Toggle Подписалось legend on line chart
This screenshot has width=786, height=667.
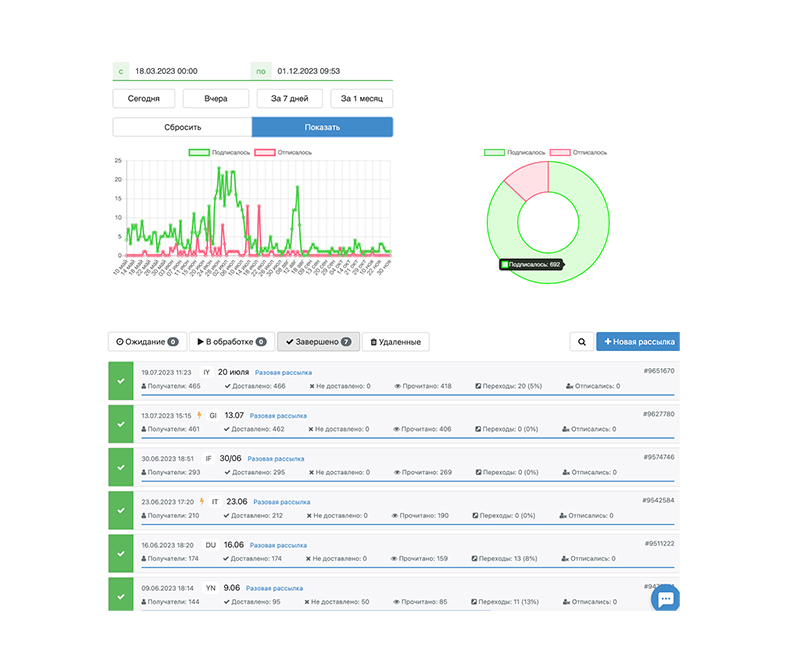coord(219,152)
